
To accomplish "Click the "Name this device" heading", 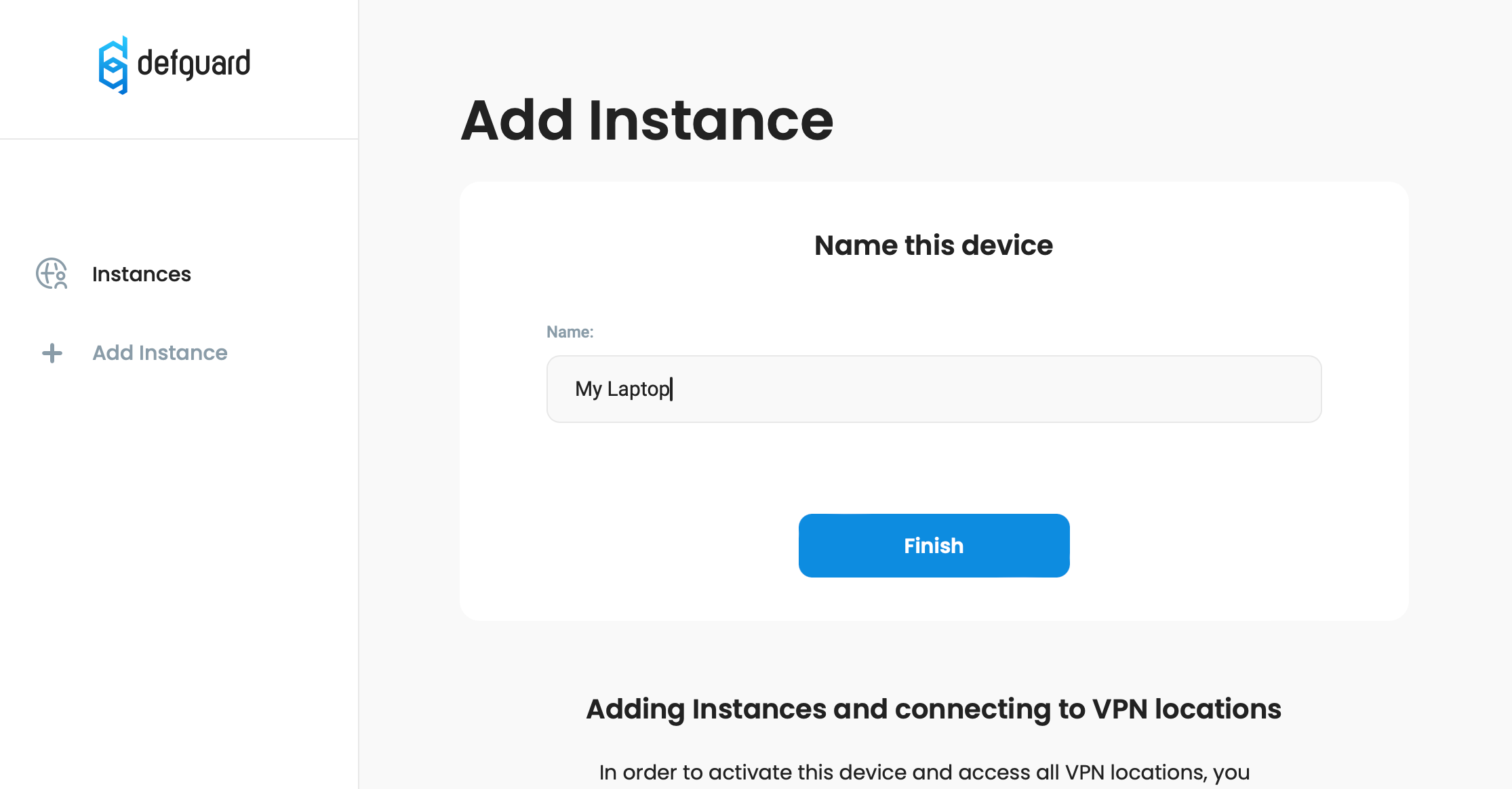I will [934, 245].
